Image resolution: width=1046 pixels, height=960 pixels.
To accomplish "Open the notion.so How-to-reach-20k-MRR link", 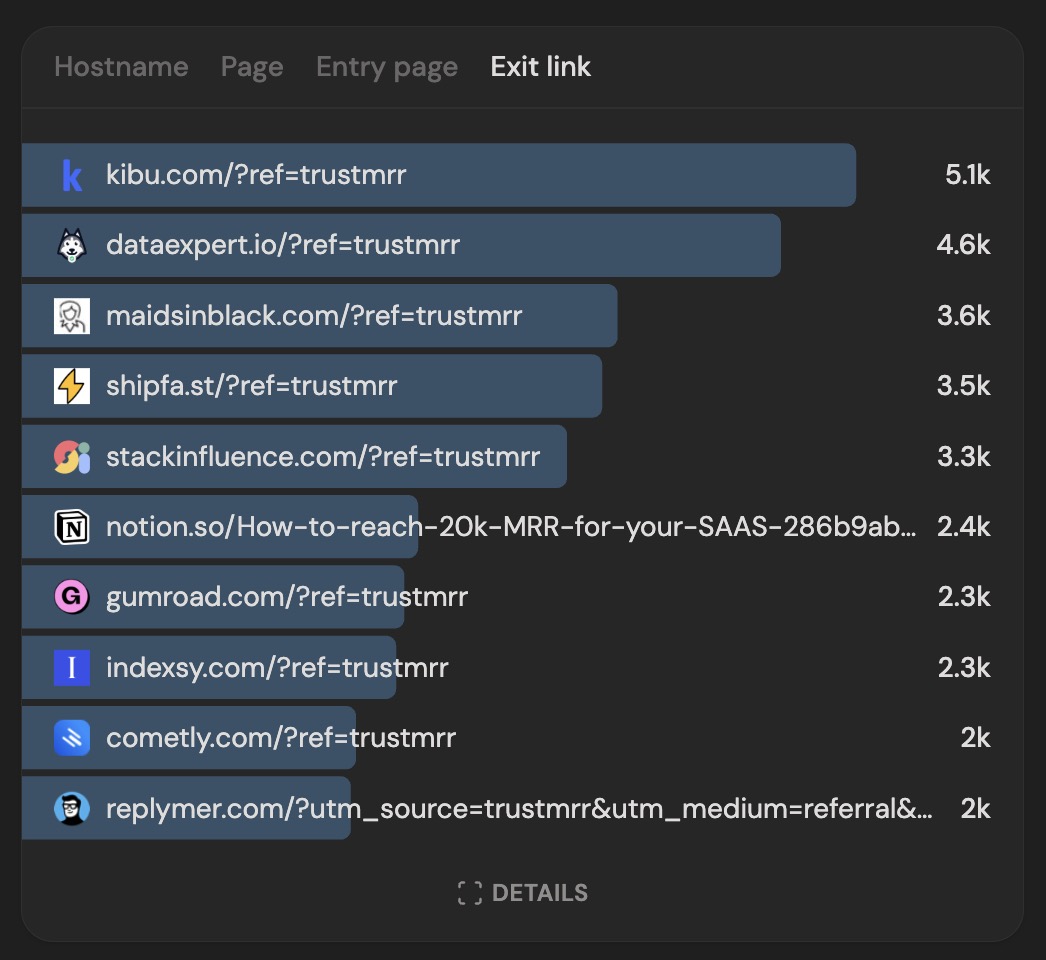I will tap(511, 527).
